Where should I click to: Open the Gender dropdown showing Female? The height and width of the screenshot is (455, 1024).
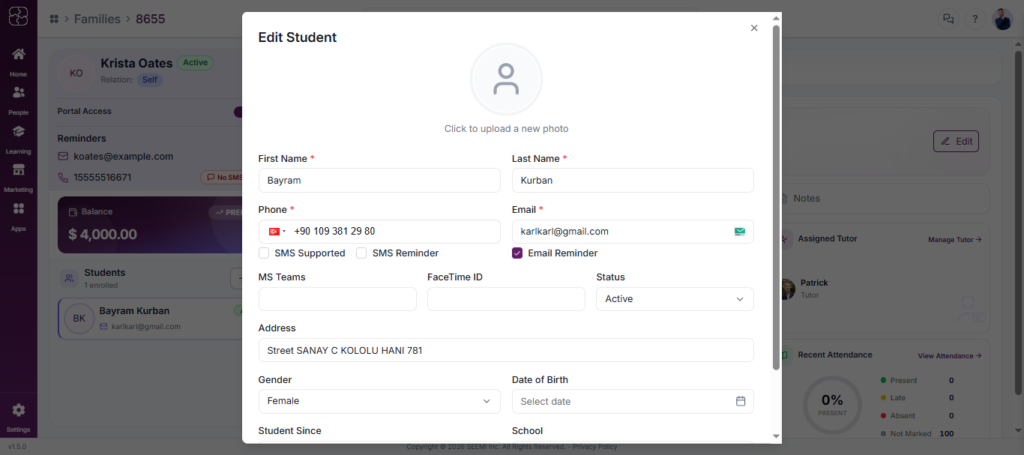379,401
